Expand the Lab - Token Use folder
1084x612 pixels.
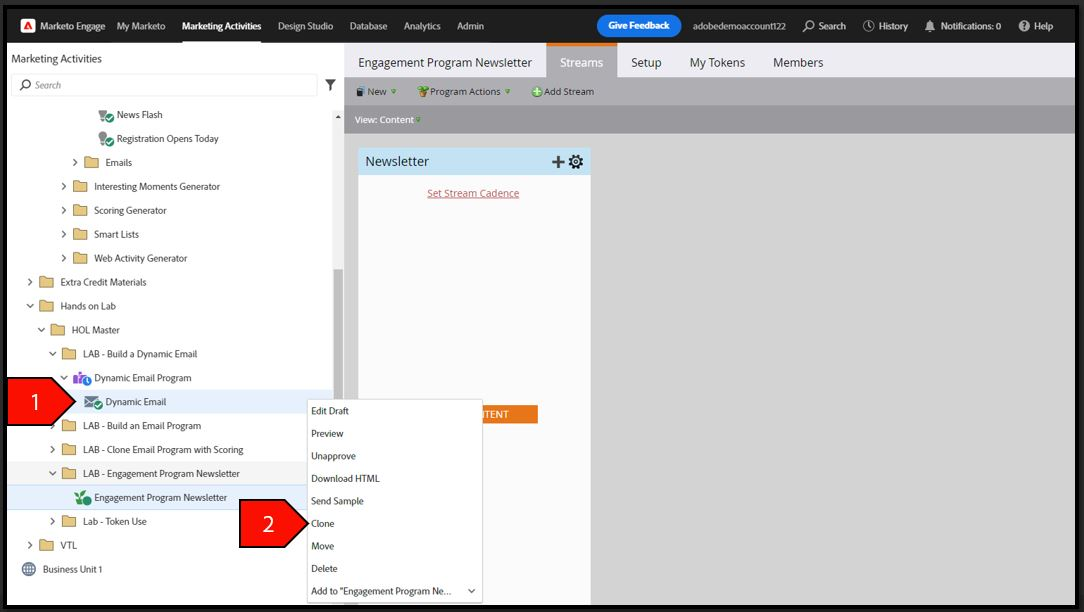point(53,521)
